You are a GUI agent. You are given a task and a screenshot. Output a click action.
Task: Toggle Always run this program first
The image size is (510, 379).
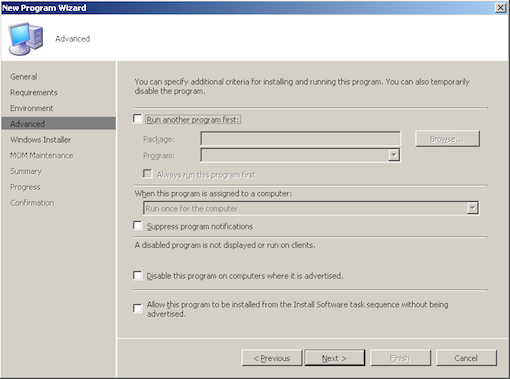click(x=147, y=174)
